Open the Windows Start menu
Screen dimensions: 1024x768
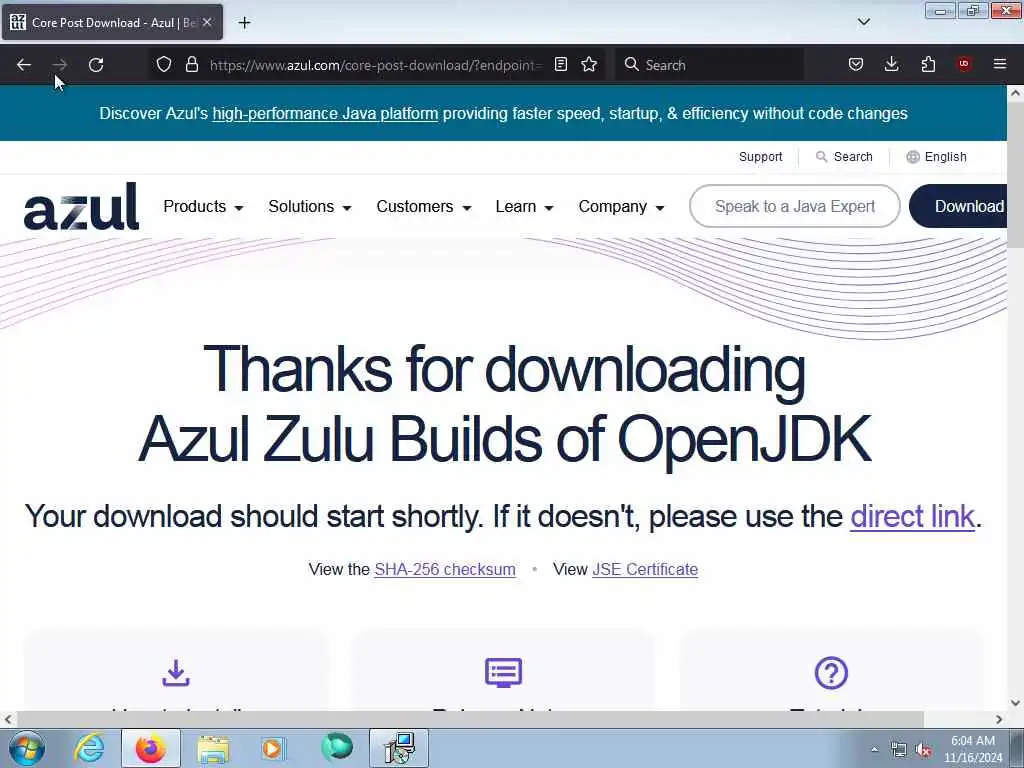click(26, 748)
